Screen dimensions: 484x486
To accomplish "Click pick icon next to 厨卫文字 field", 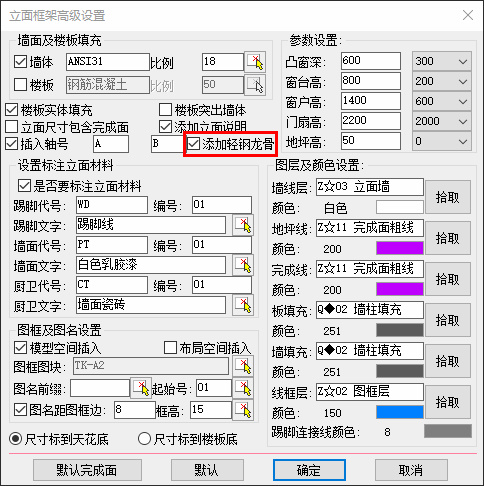I will coord(243,305).
